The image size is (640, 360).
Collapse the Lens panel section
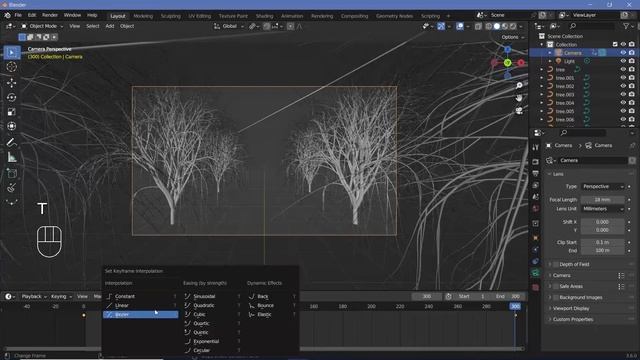(558, 174)
